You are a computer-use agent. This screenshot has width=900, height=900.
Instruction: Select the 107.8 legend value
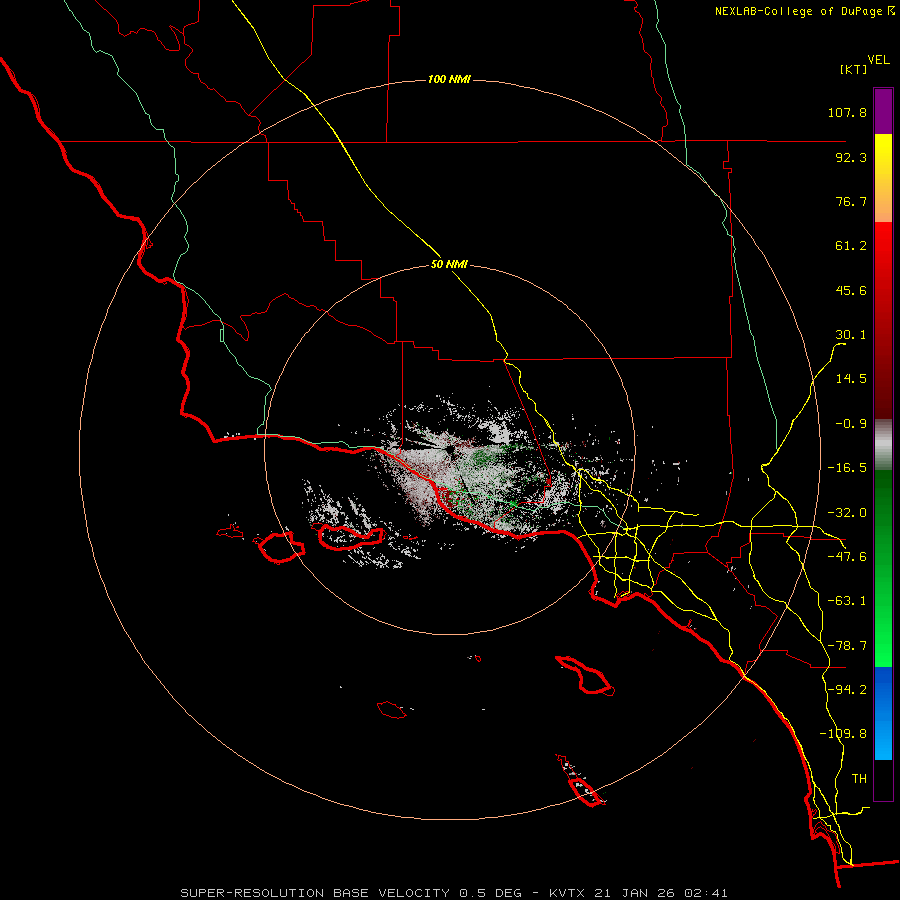tap(847, 112)
